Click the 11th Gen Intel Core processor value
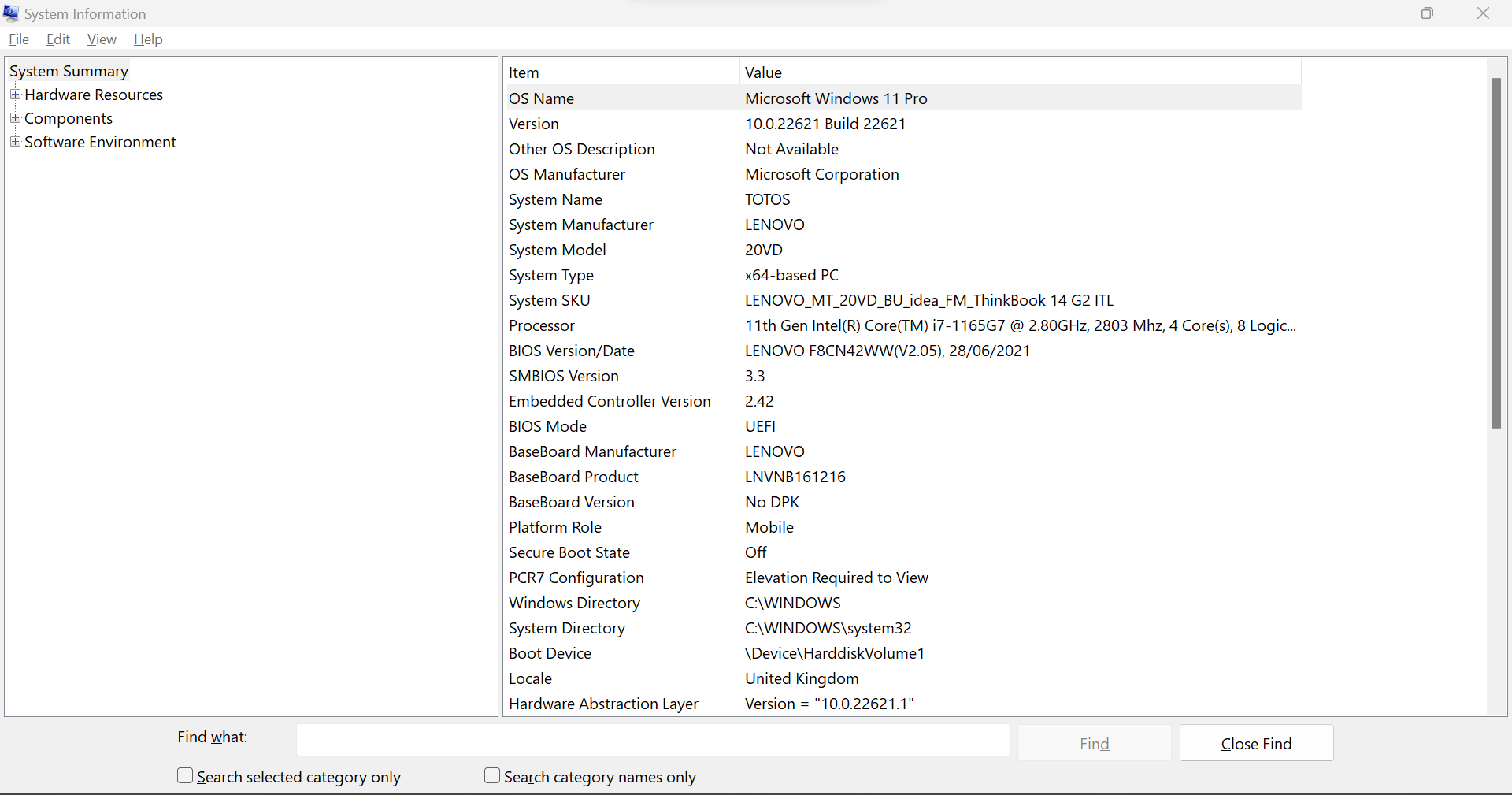The width and height of the screenshot is (1512, 795). point(1021,325)
